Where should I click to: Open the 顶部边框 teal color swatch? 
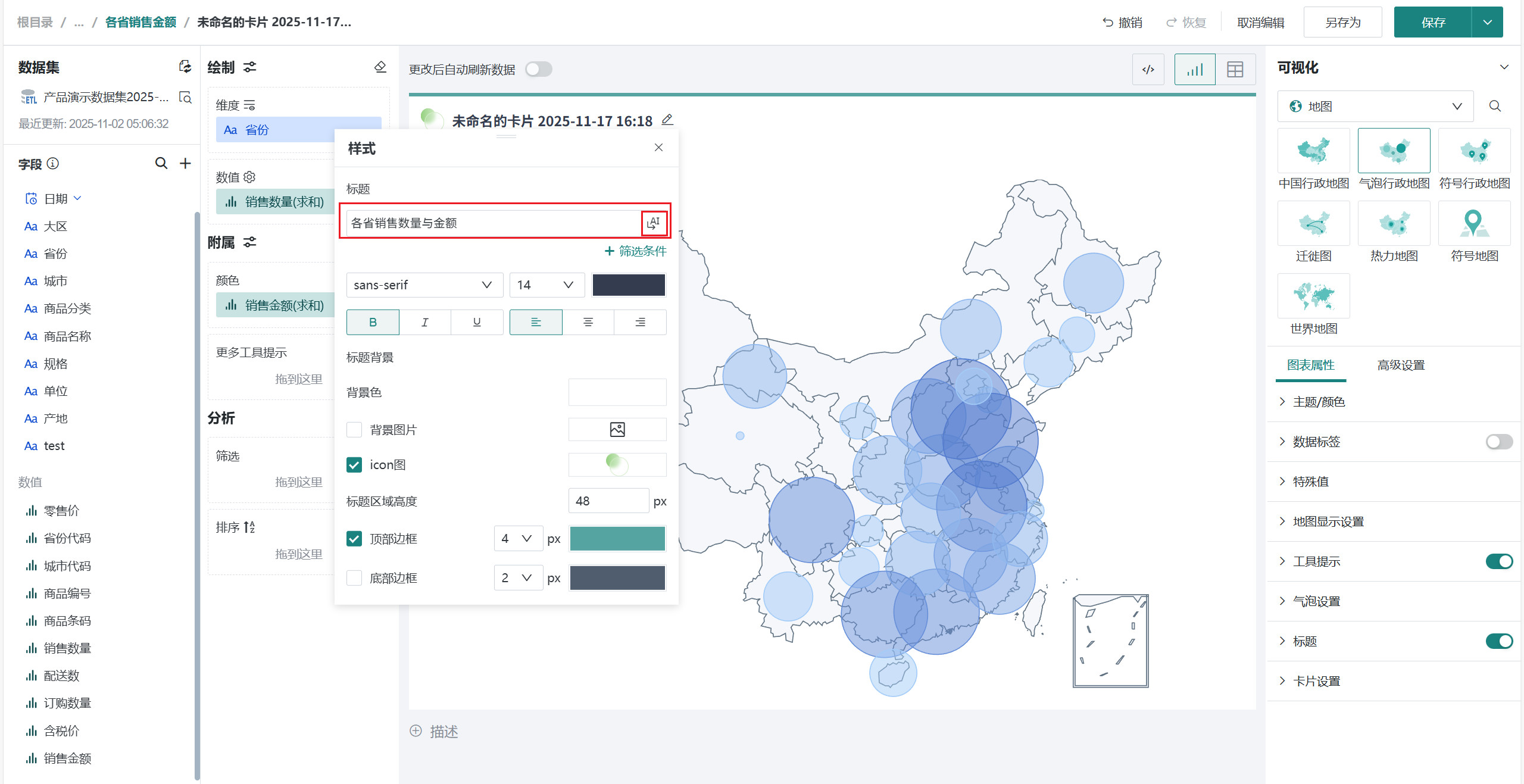617,539
